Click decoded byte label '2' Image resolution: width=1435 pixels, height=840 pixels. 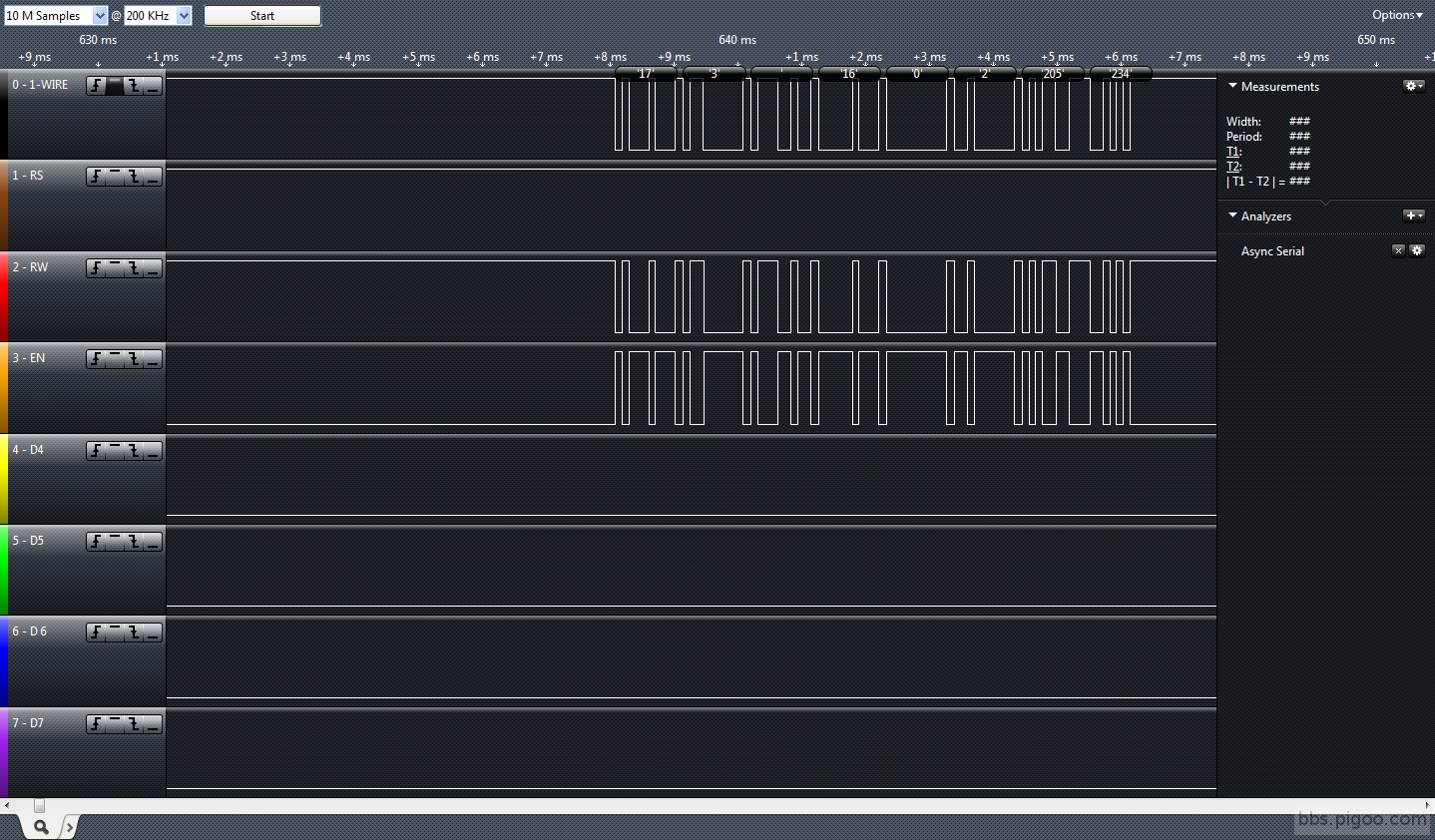[x=985, y=74]
